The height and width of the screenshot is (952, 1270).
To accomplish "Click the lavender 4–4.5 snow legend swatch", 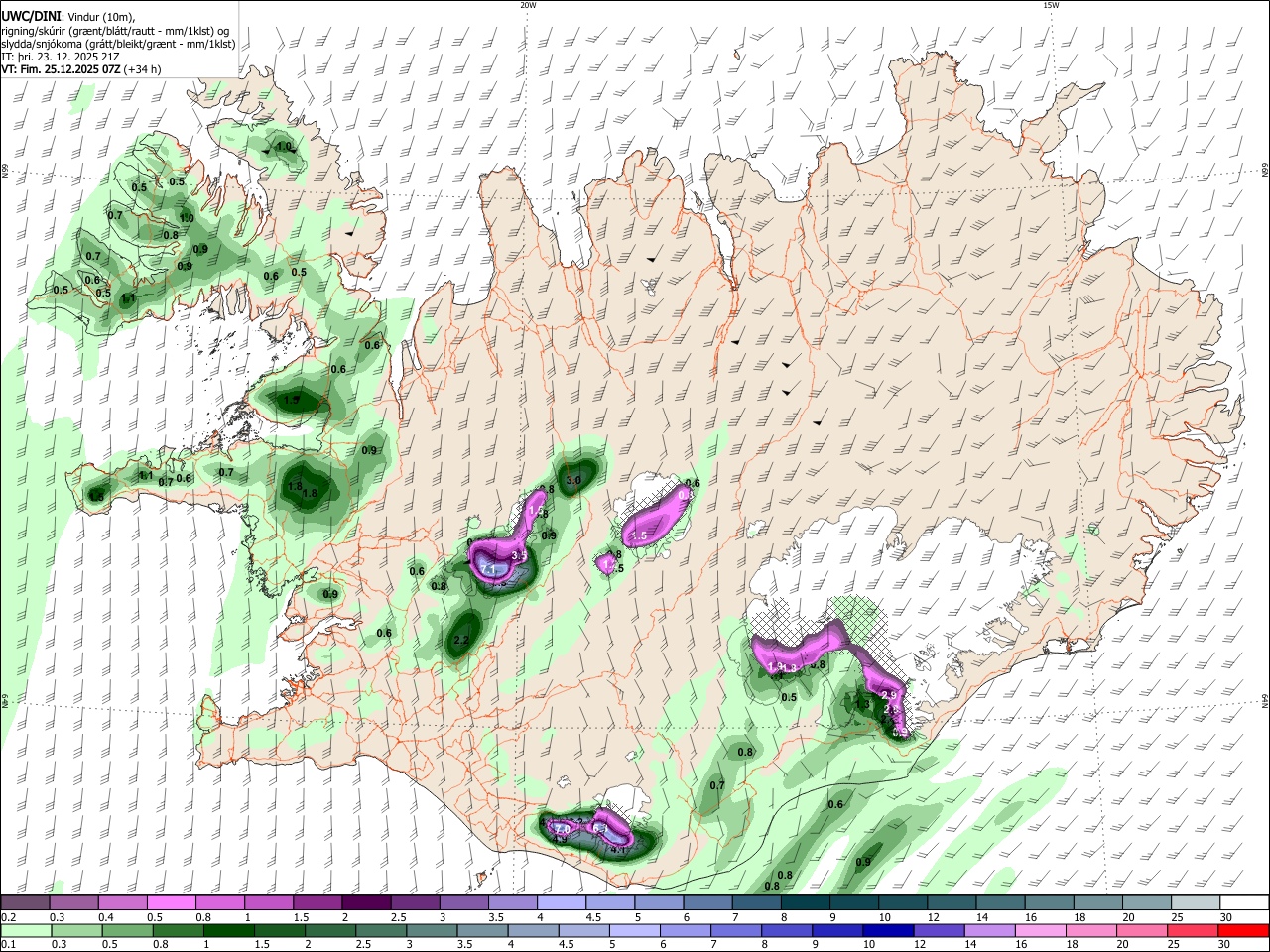I will tap(561, 902).
